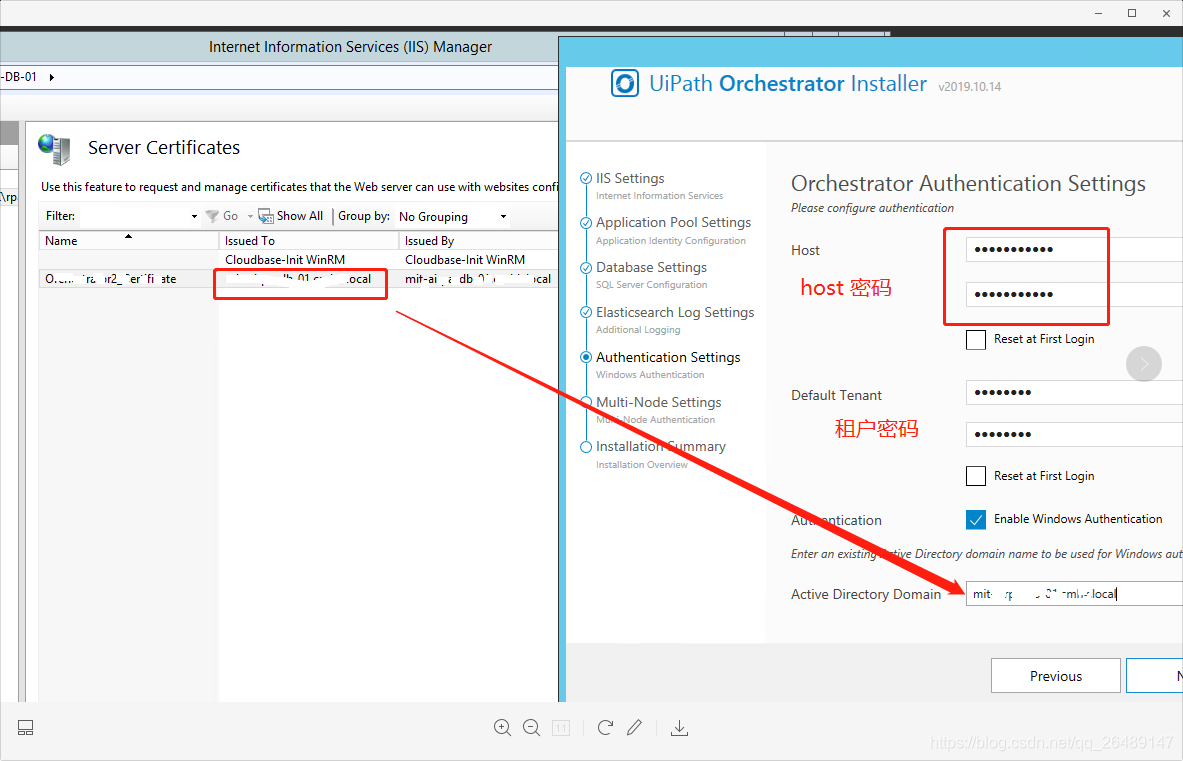Select the Cloudbase-Init WinRM certificate row
The height and width of the screenshot is (761, 1183).
click(299, 259)
